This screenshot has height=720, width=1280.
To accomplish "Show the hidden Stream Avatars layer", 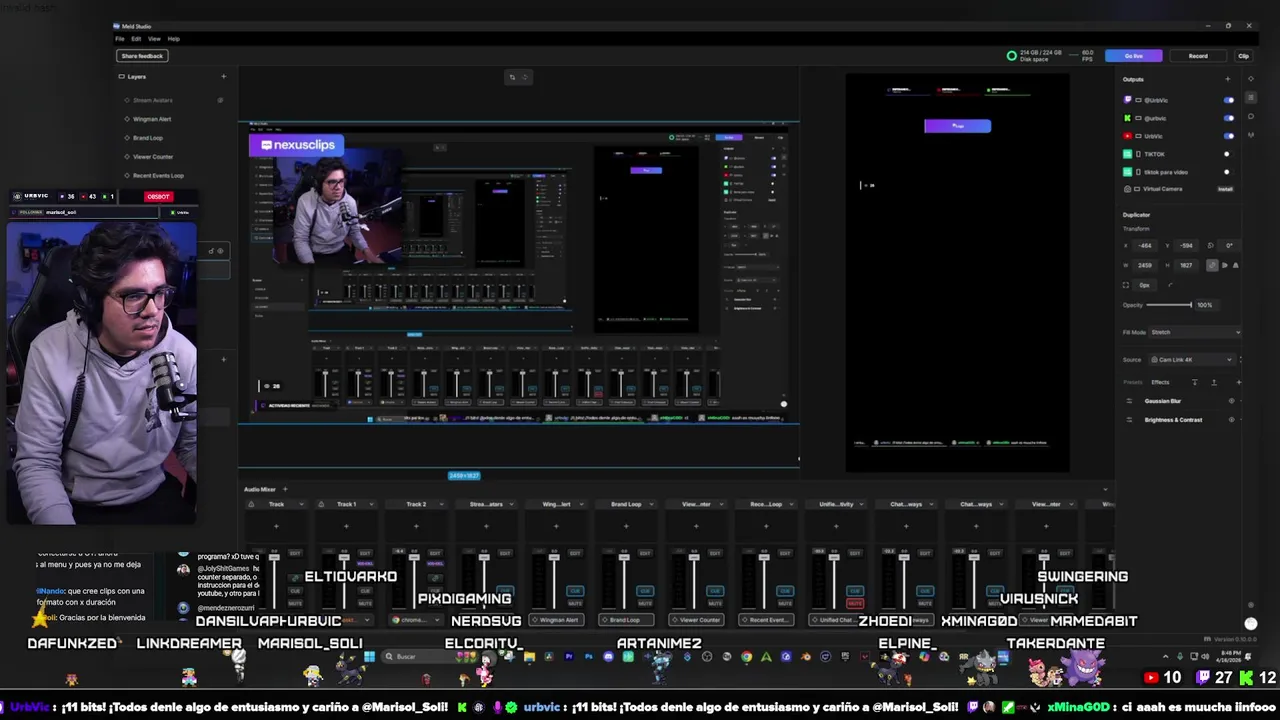I will (220, 100).
